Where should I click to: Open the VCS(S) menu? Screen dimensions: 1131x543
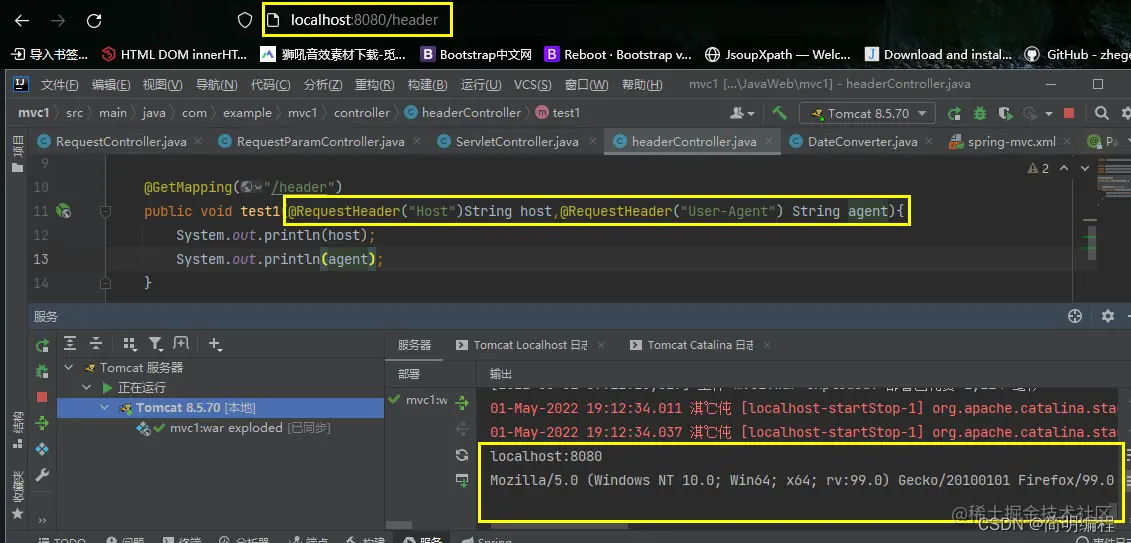click(x=532, y=84)
